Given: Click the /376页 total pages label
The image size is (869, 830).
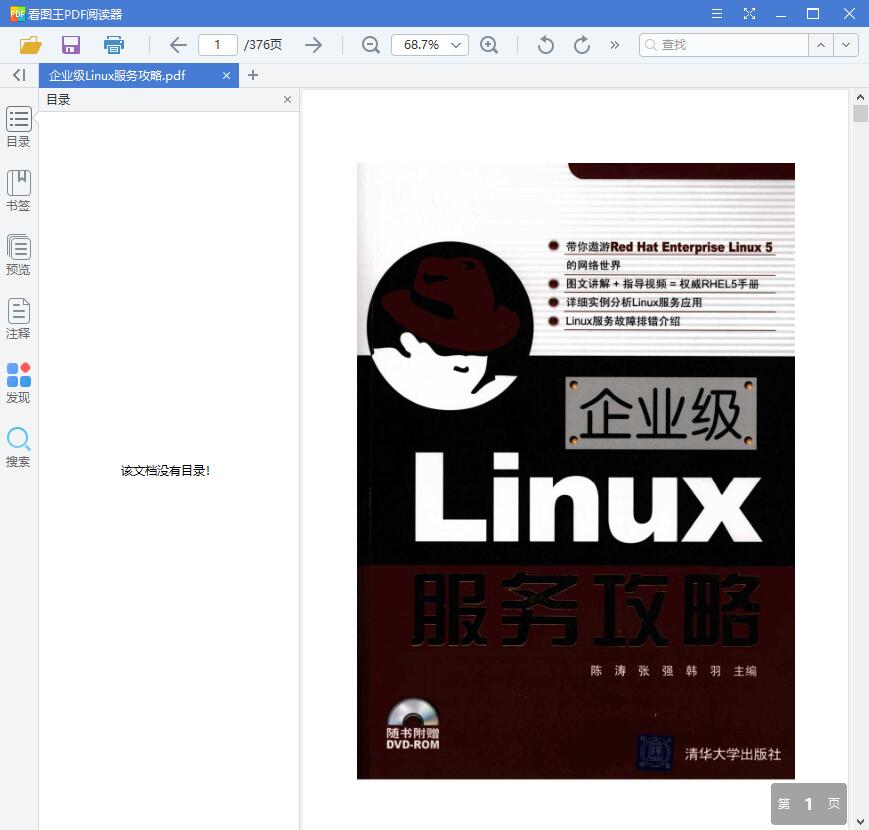Looking at the screenshot, I should pyautogui.click(x=263, y=45).
